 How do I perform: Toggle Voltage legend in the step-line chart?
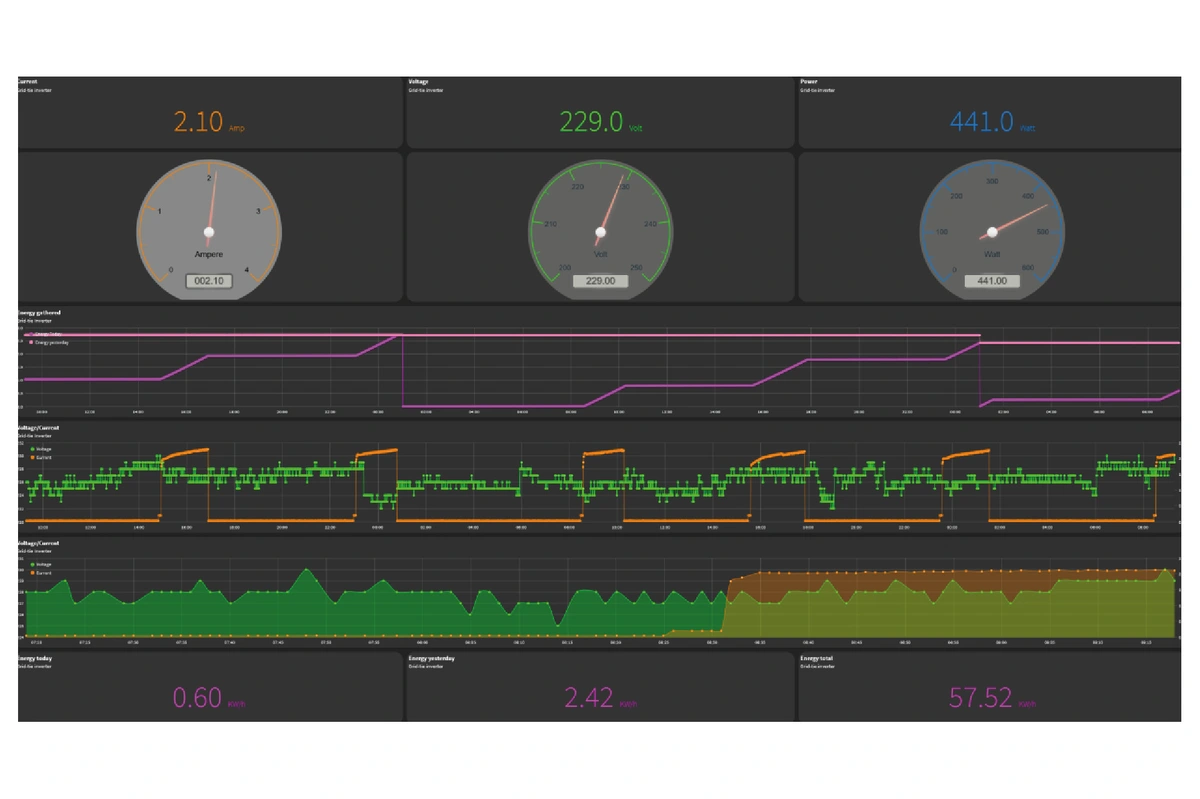tap(41, 449)
